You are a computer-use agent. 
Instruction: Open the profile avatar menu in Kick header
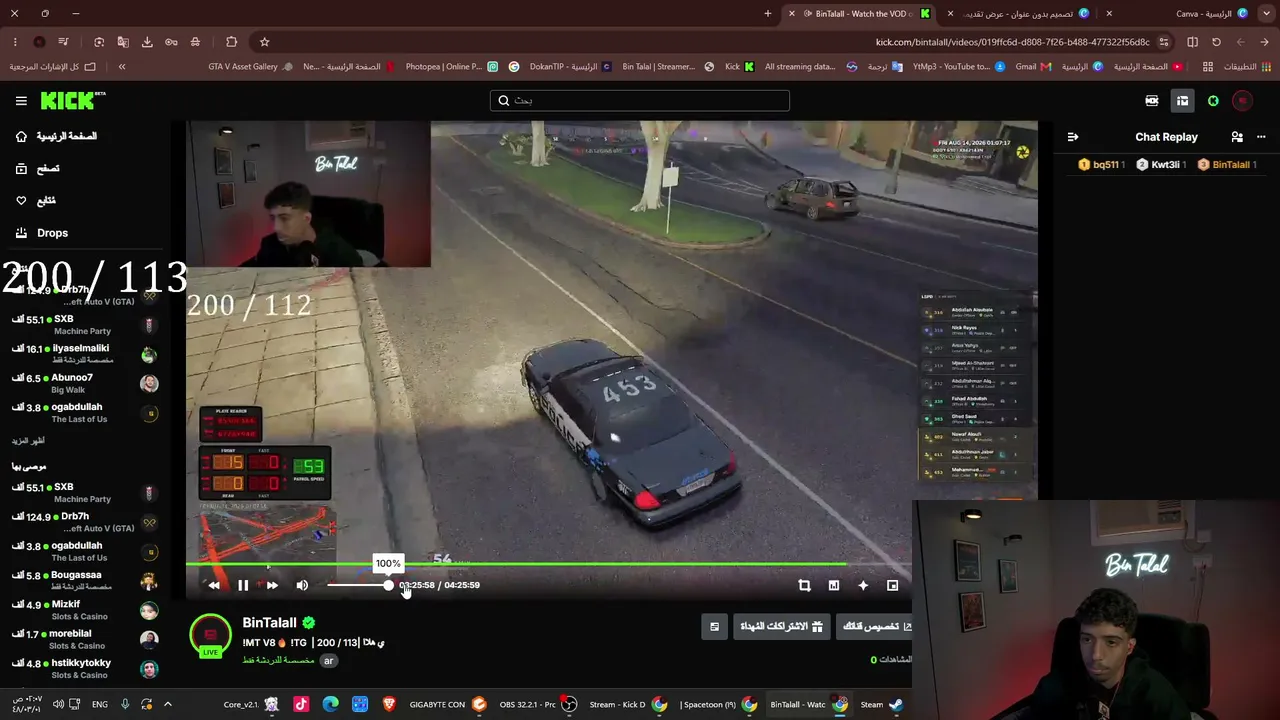click(1243, 101)
